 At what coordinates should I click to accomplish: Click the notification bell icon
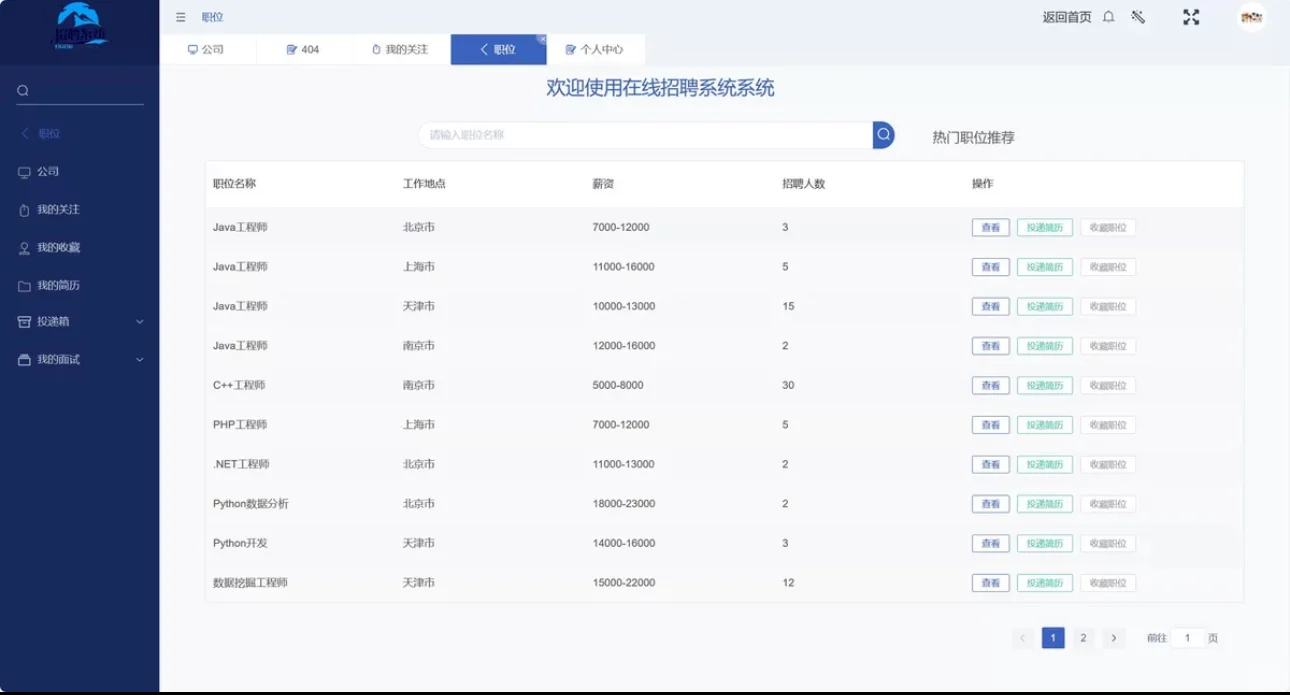tap(1110, 17)
